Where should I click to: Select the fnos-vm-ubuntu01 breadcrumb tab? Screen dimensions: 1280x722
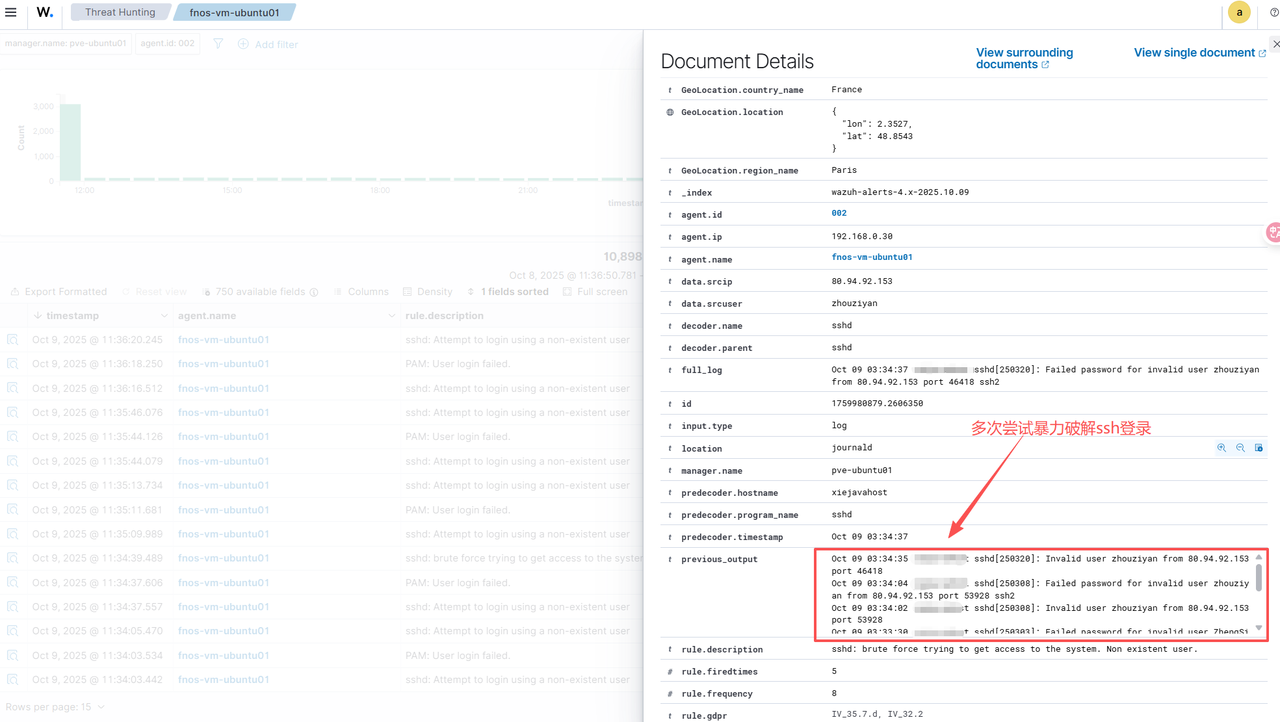click(234, 13)
